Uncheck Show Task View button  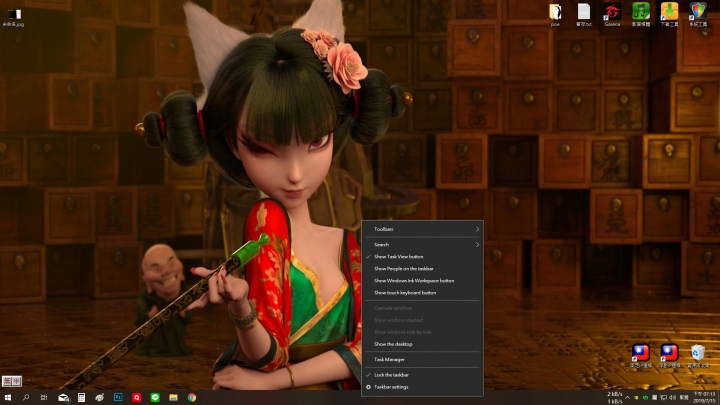point(422,257)
